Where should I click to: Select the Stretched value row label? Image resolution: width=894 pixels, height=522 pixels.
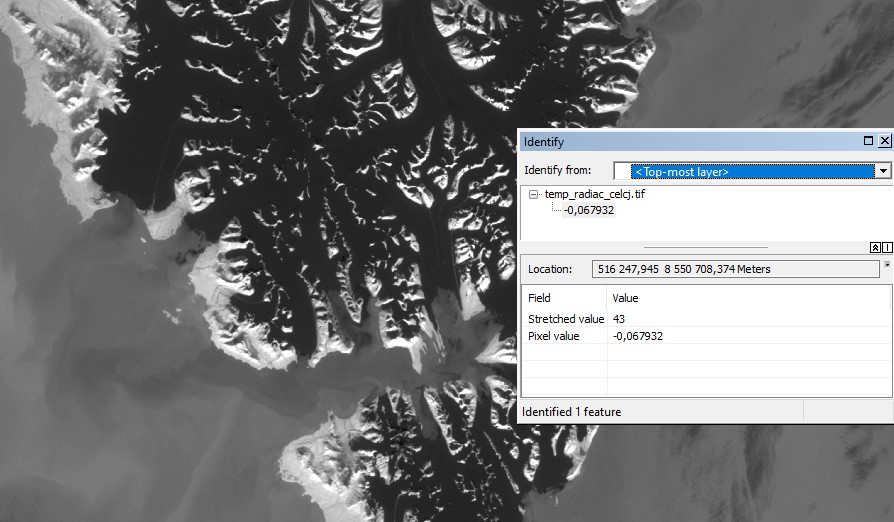coord(566,319)
